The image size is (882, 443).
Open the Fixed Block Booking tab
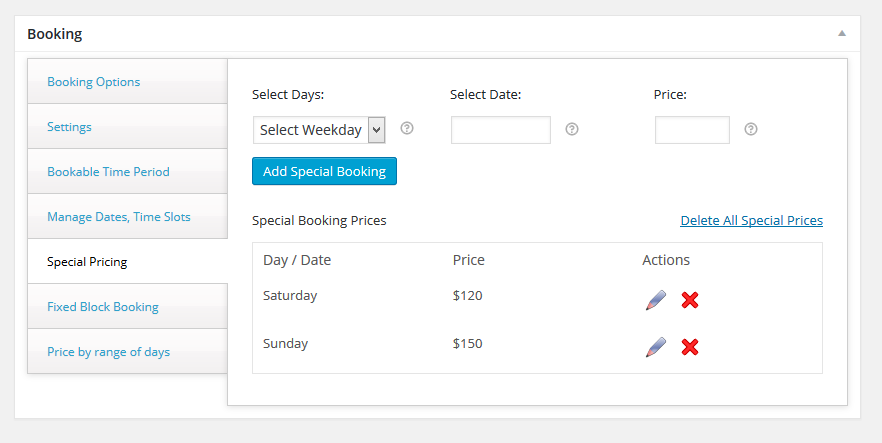[x=103, y=307]
